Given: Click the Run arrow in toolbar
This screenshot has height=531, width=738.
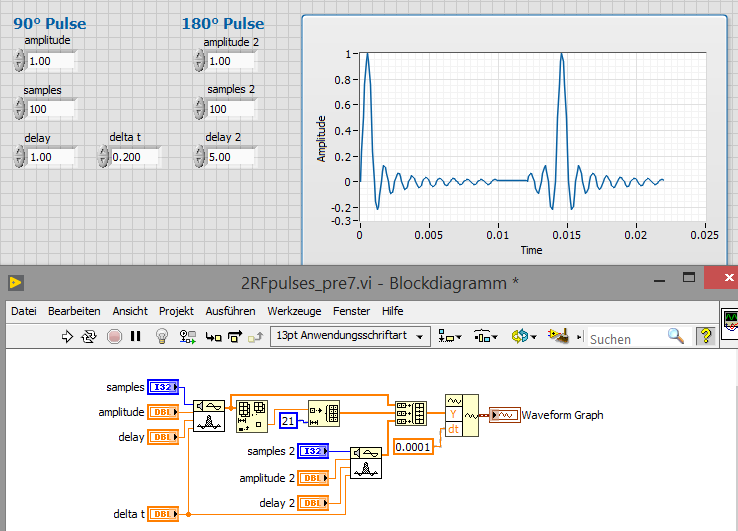Looking at the screenshot, I should click(x=67, y=336).
